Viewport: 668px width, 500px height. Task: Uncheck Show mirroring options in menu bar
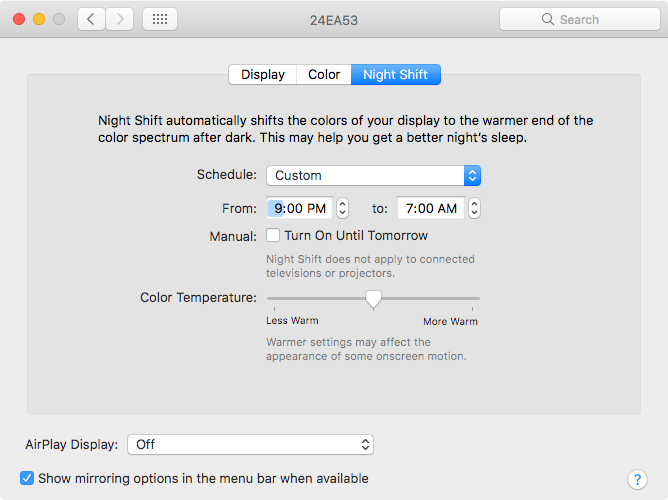coord(28,479)
